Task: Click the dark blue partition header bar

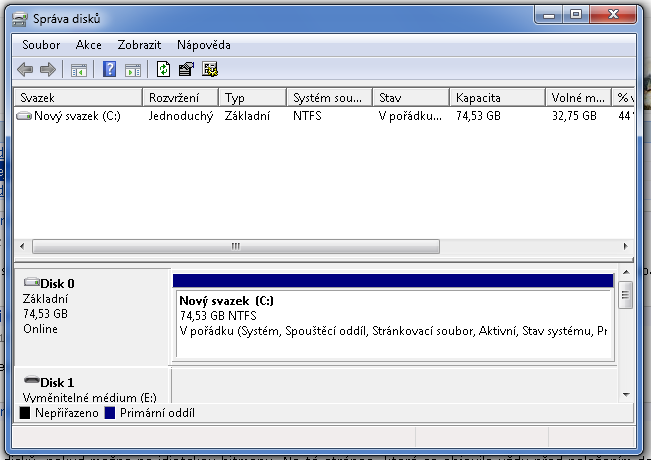Action: pos(393,281)
